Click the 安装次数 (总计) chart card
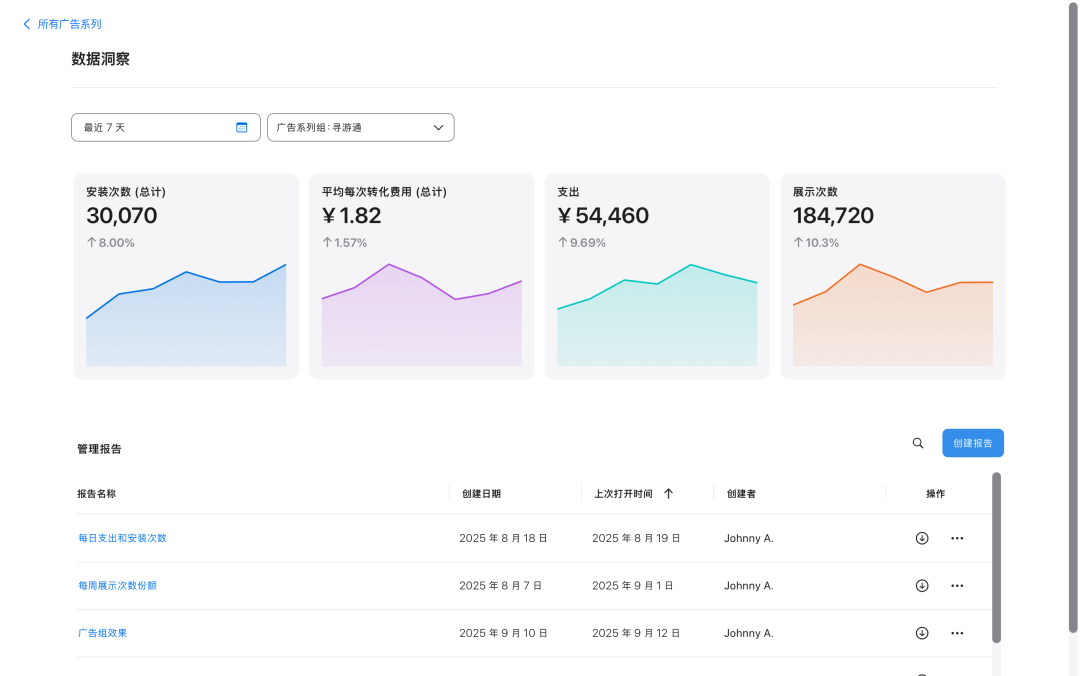This screenshot has width=1080, height=676. click(186, 276)
